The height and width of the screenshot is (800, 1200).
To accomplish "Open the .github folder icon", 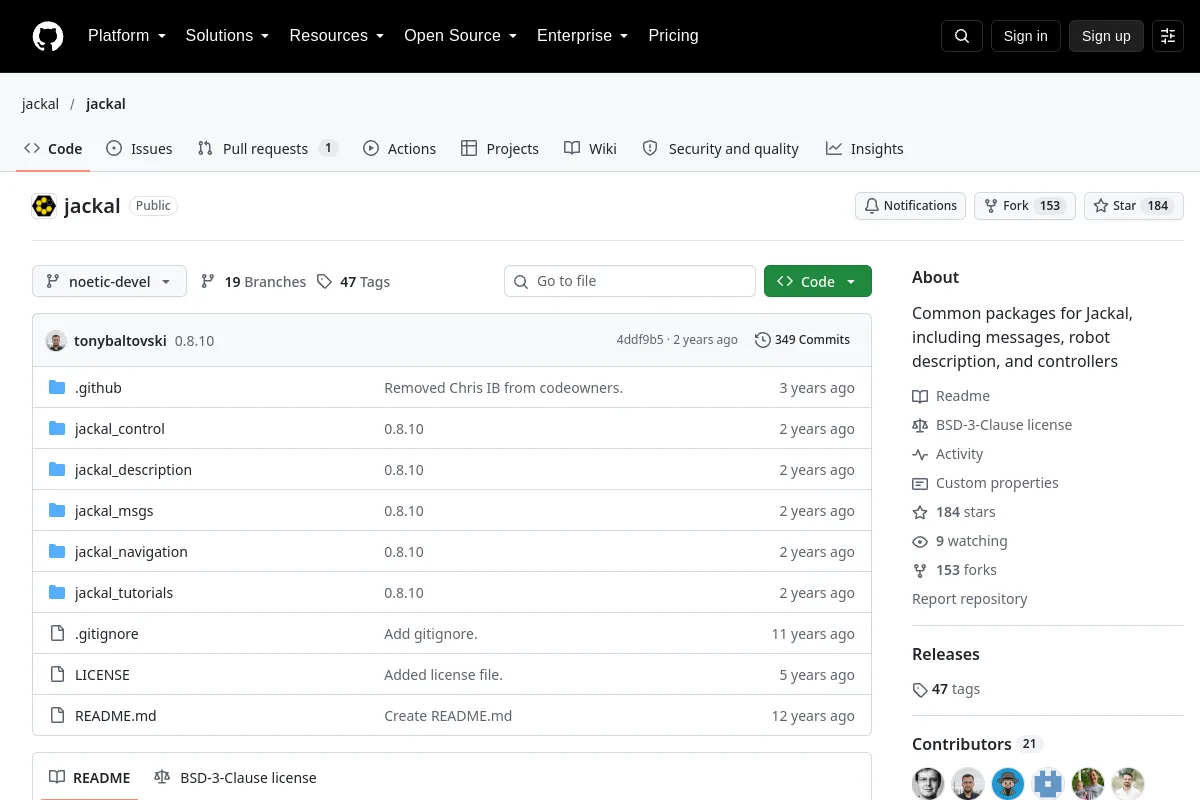I will [57, 388].
